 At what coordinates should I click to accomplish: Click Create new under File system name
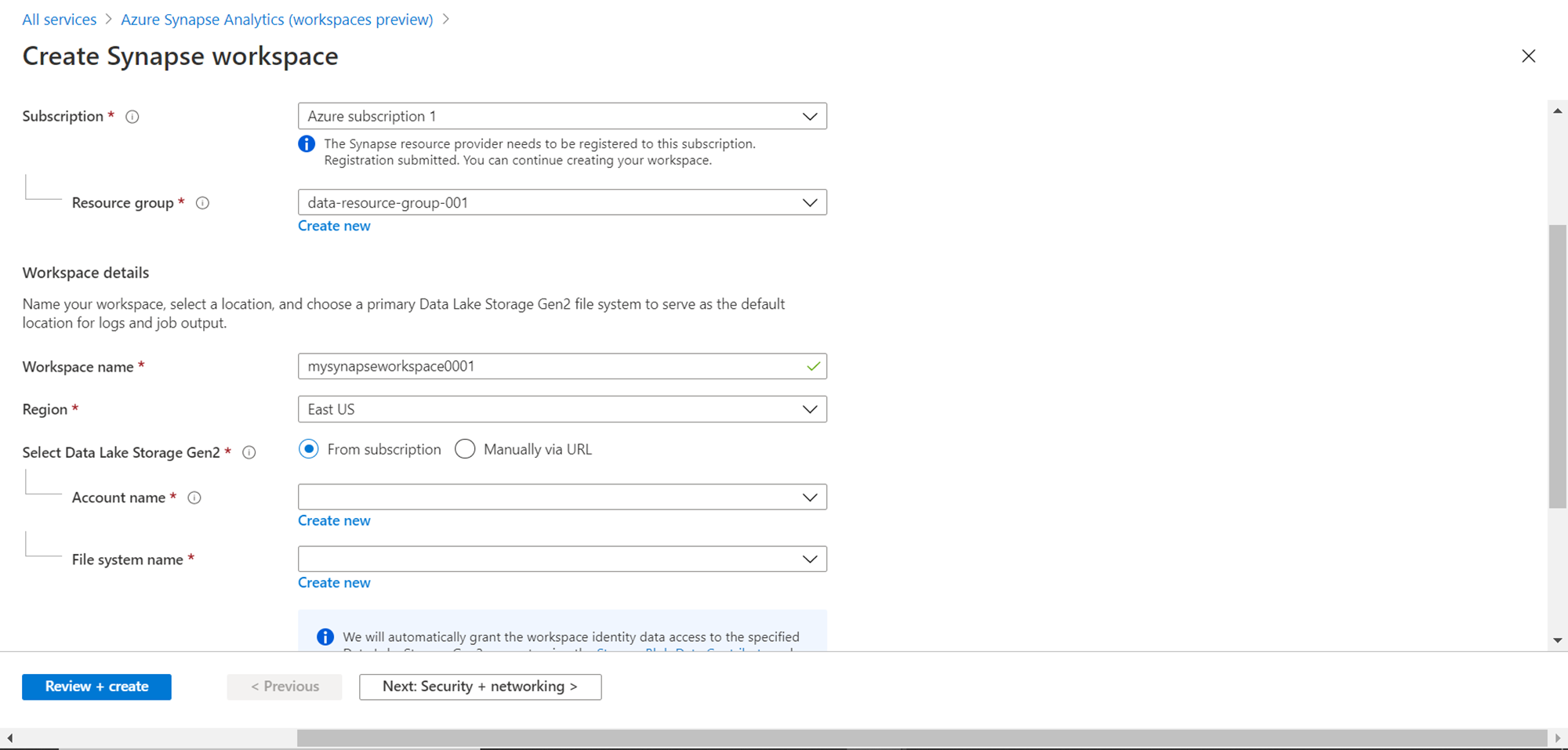coord(334,582)
